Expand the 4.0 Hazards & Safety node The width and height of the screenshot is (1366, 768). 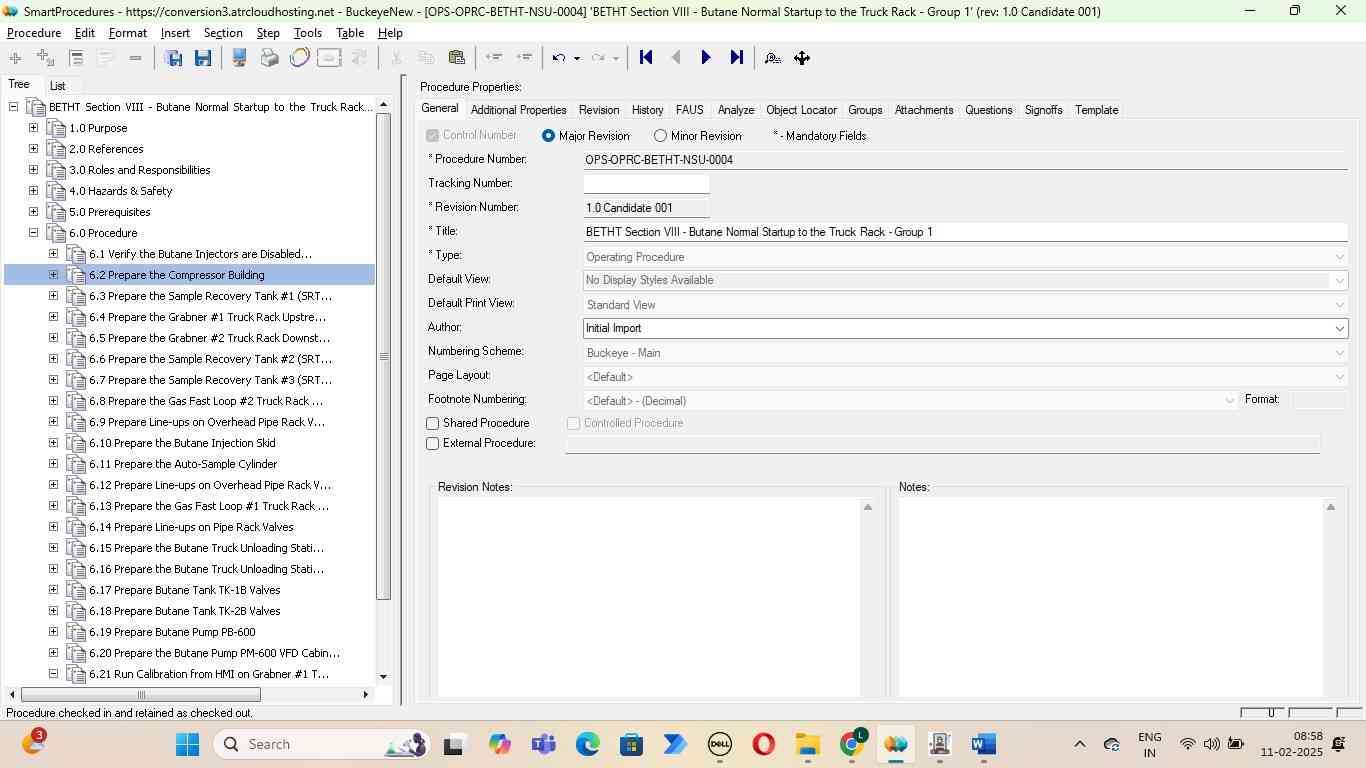tap(33, 191)
